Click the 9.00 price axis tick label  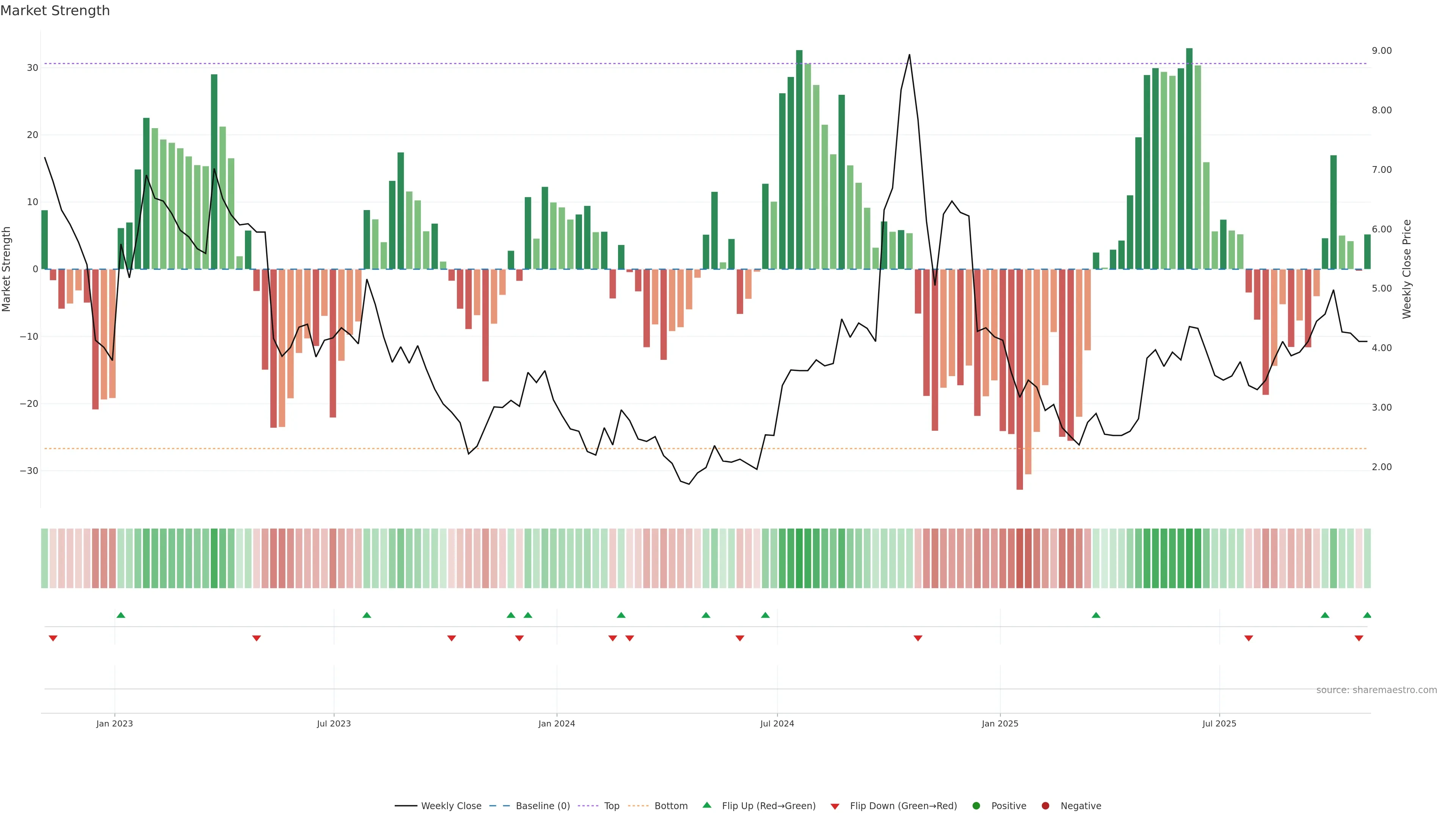pyautogui.click(x=1381, y=51)
